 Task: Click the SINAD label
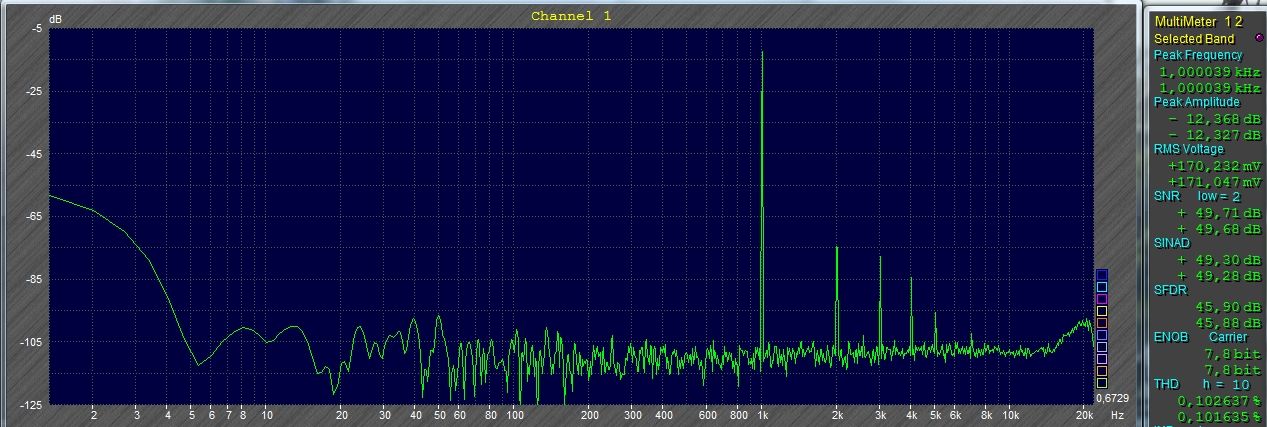pos(1172,244)
